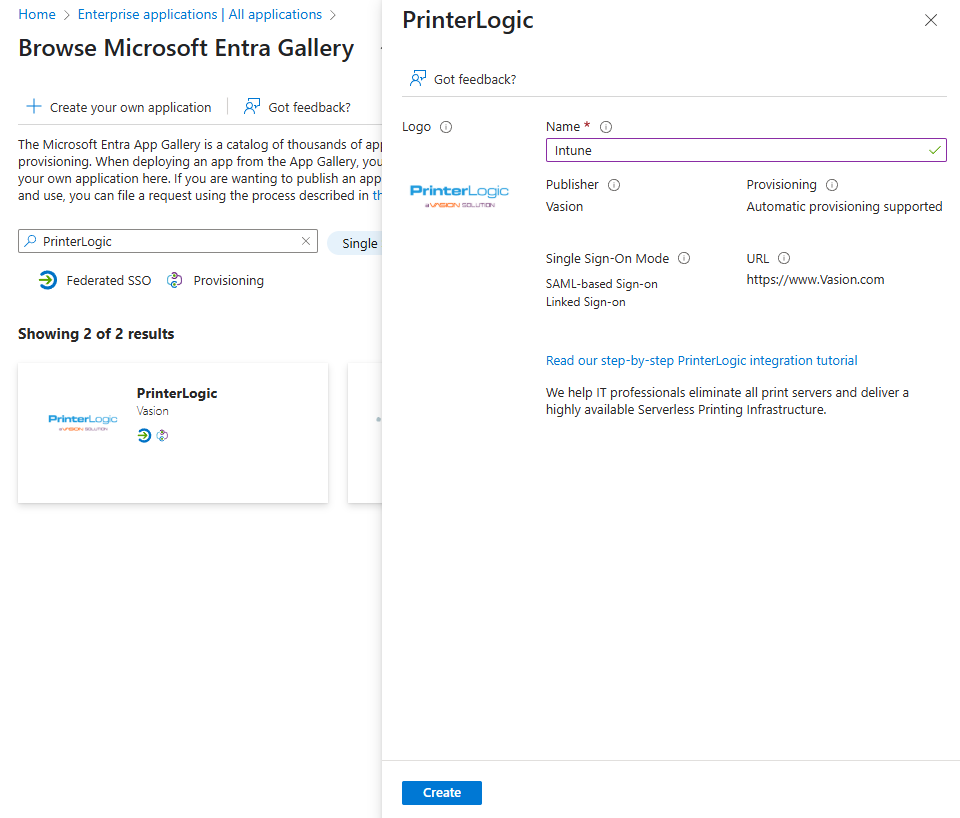The image size is (960, 818).
Task: Clear the PrinterLogic search box
Action: pos(306,241)
